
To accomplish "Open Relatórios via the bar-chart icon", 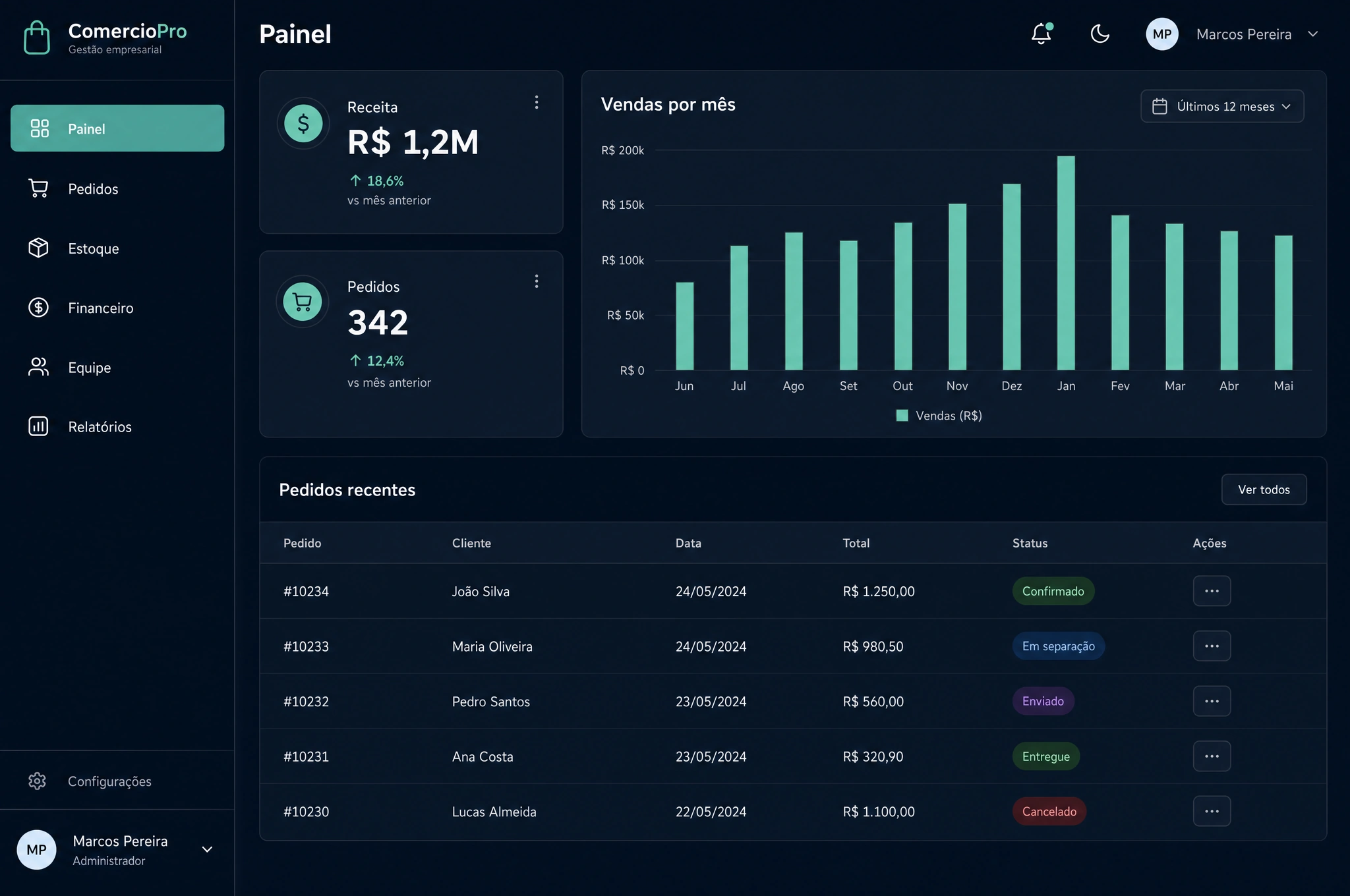I will click(38, 426).
